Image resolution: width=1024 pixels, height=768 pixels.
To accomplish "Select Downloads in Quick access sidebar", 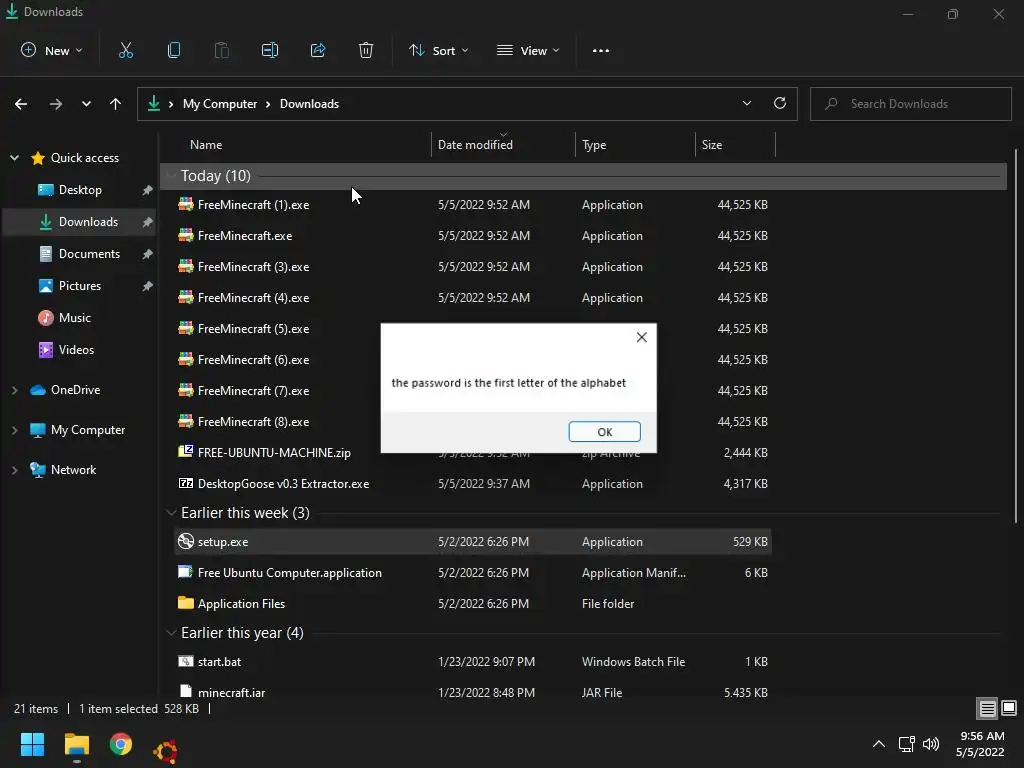I will click(x=80, y=221).
